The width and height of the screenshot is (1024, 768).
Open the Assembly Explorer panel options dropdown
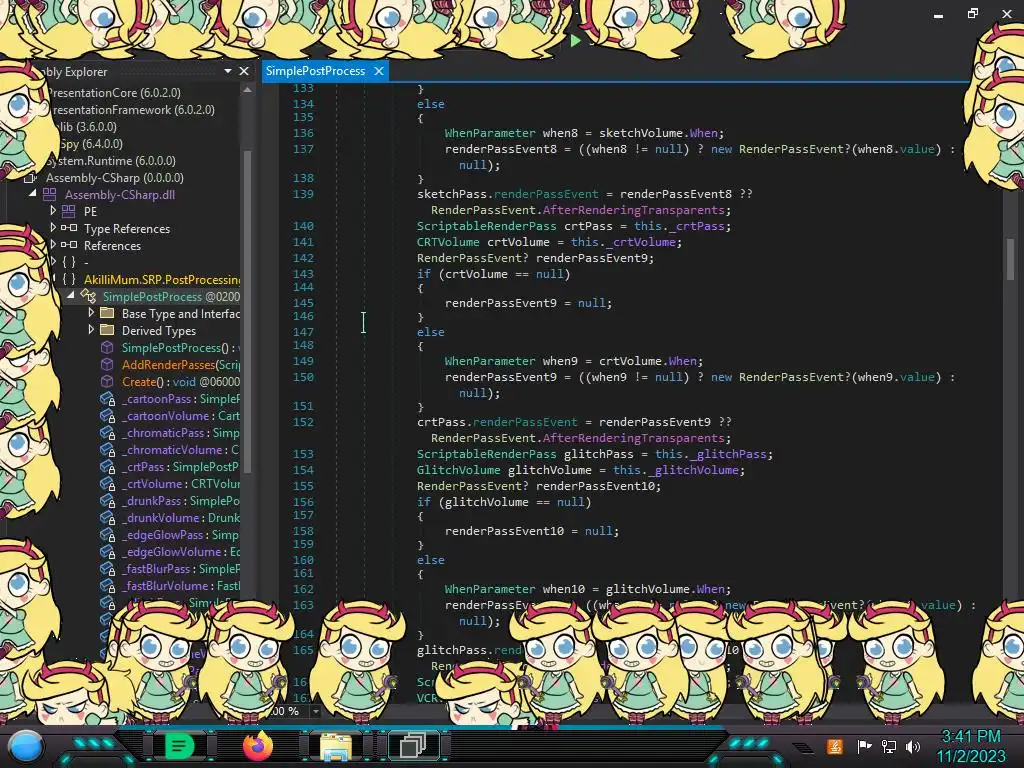pyautogui.click(x=227, y=71)
